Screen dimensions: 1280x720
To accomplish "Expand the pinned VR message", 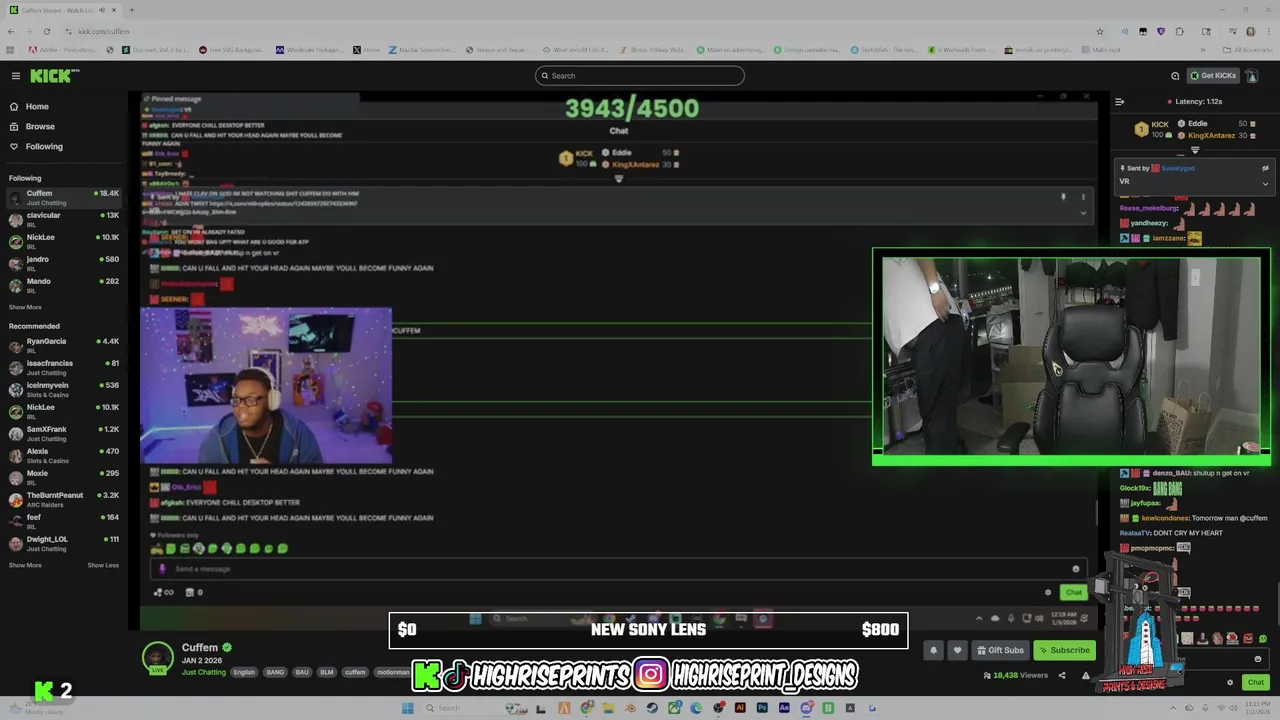I will (x=1265, y=183).
